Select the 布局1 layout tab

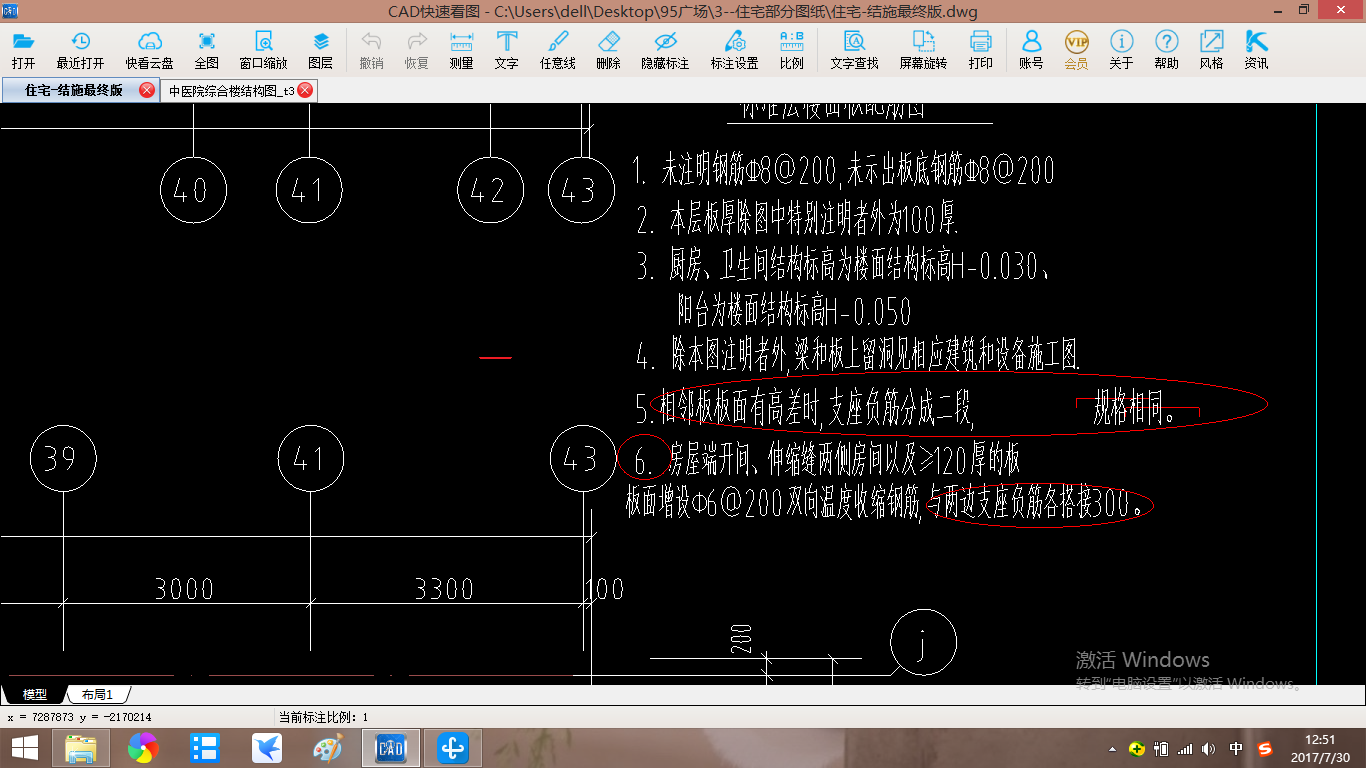[97, 694]
